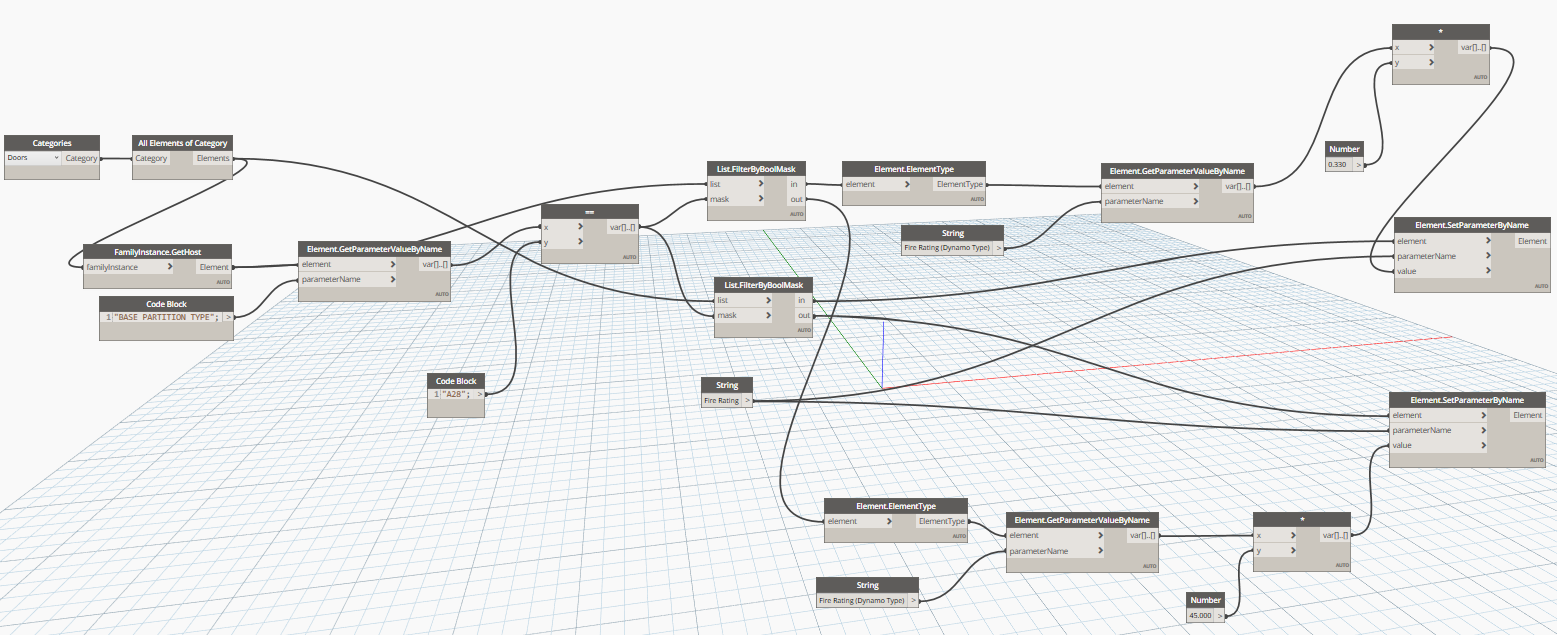Click the Element output of the lower Element.SetParameterByName

pos(1528,415)
